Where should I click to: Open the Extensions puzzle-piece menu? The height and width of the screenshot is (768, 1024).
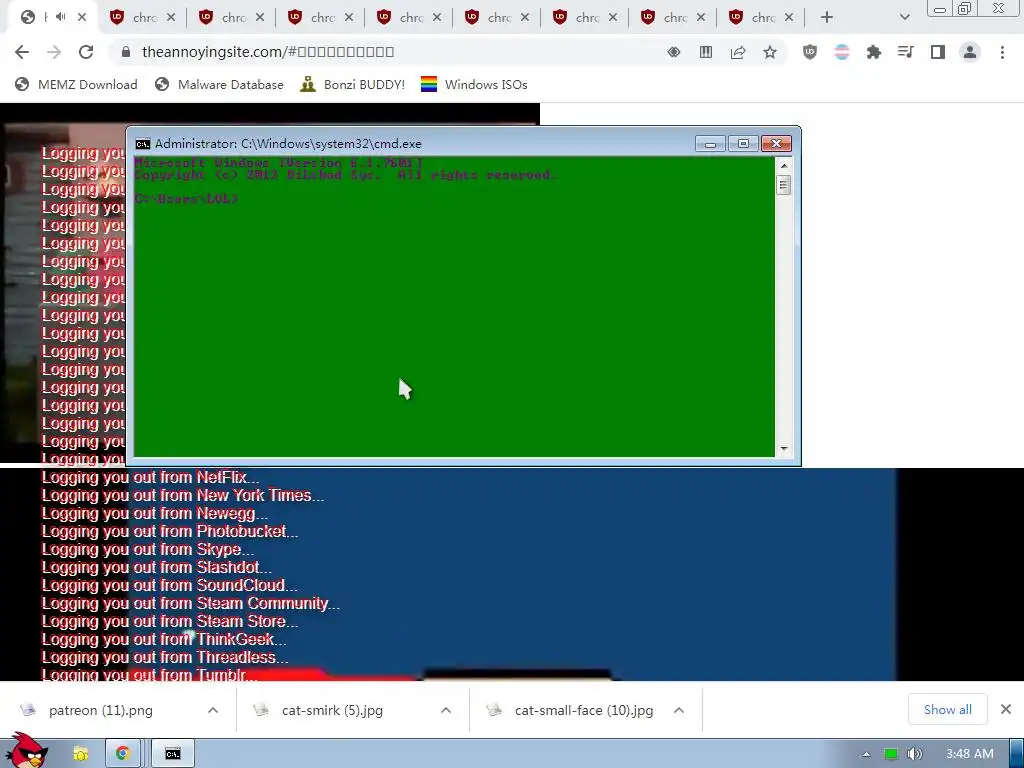coord(874,52)
